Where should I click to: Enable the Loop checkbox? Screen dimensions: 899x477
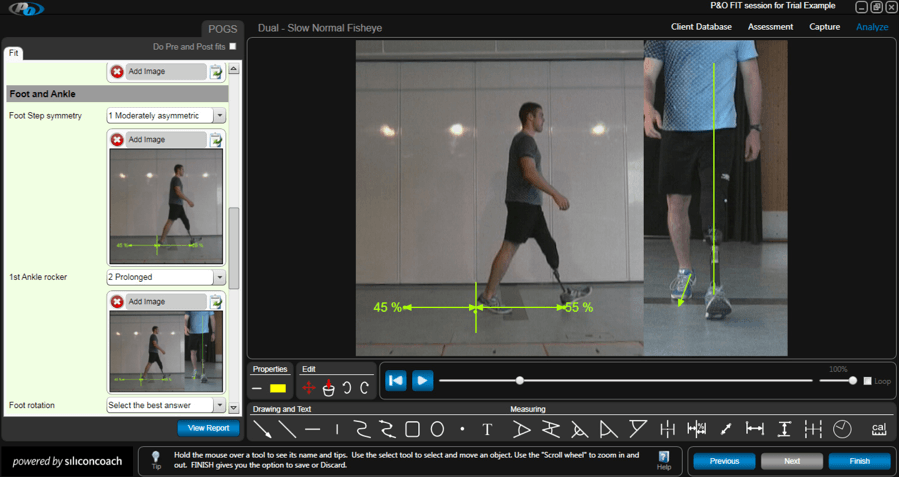(867, 381)
